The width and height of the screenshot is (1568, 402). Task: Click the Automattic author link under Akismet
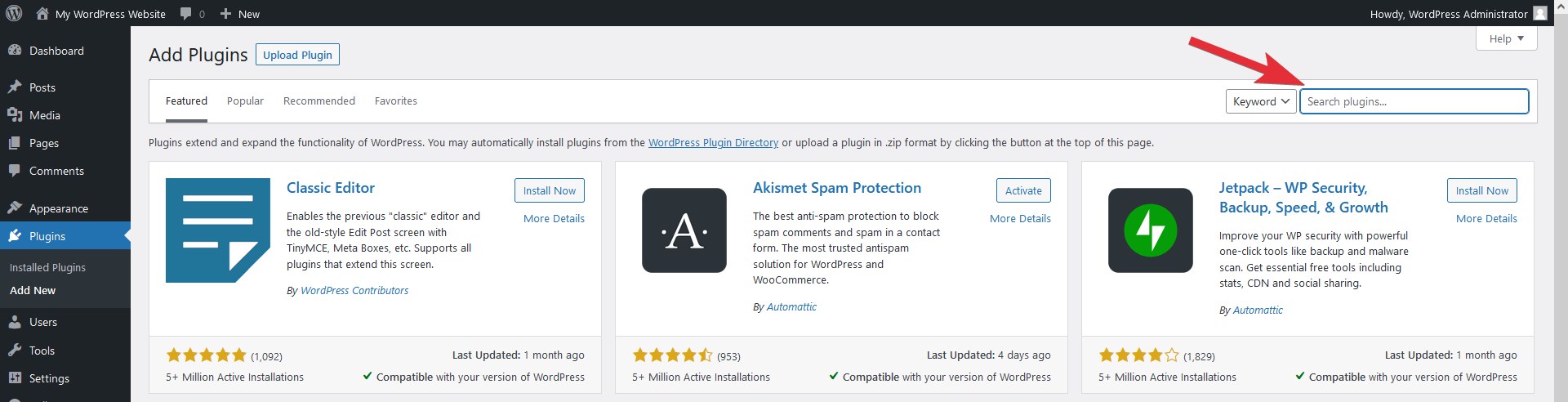791,306
